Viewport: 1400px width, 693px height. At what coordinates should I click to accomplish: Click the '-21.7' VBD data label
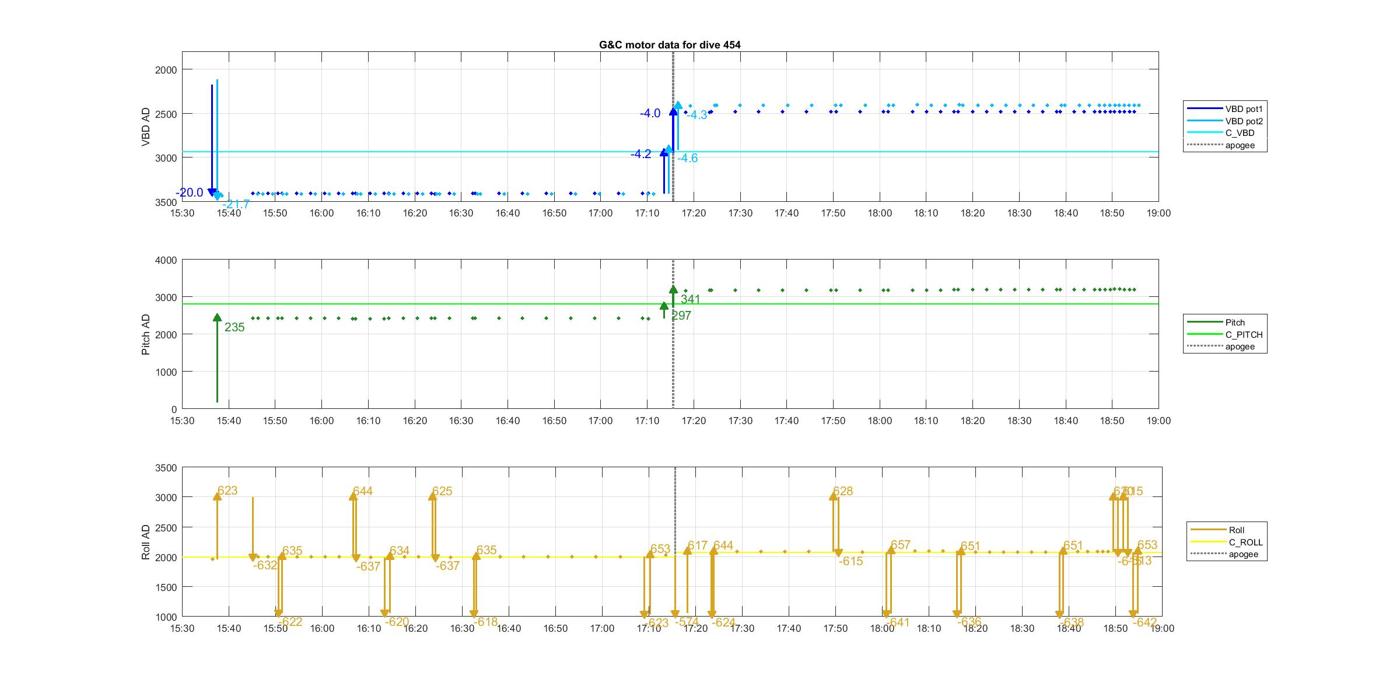pyautogui.click(x=236, y=204)
